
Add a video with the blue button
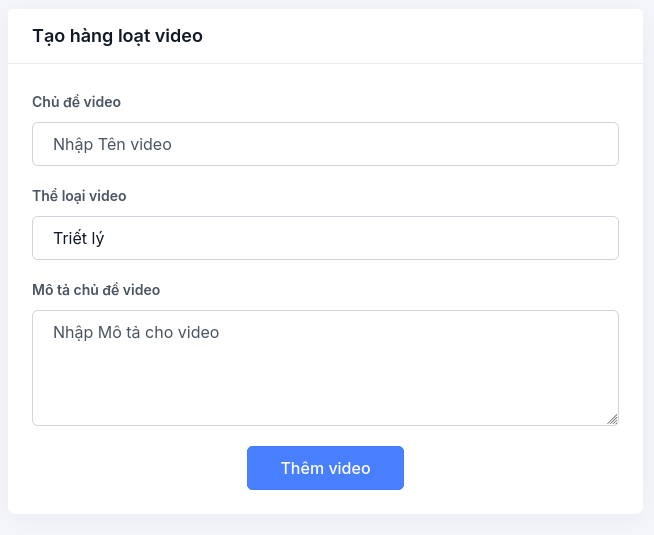[325, 468]
